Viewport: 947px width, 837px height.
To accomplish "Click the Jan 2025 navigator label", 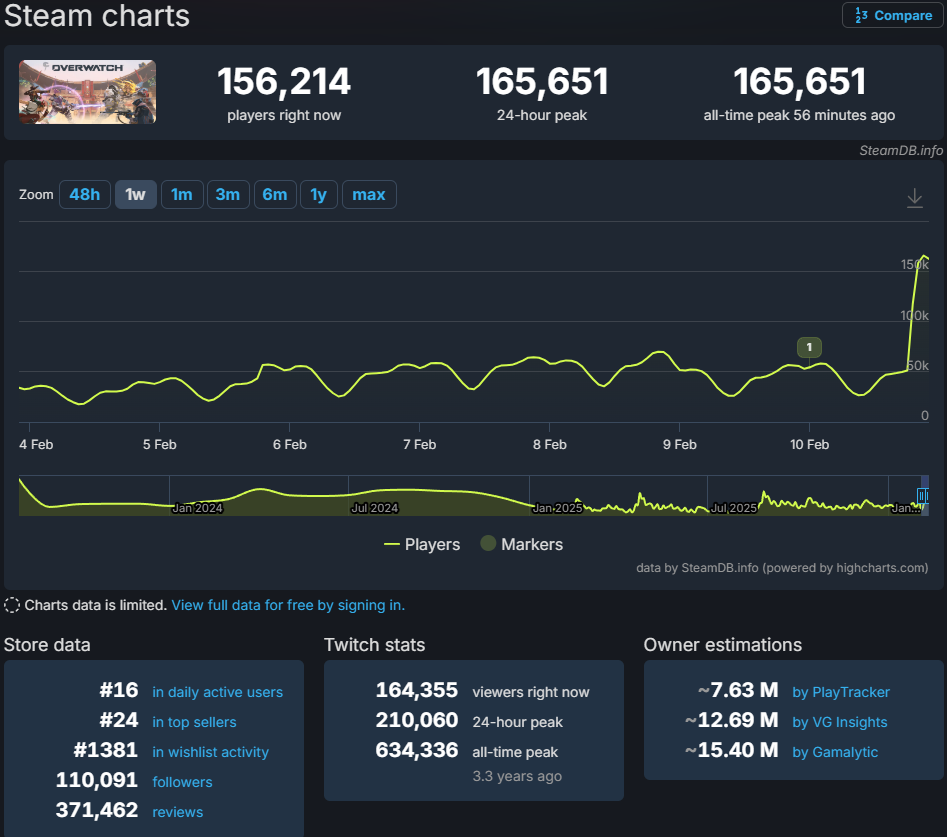I will click(557, 508).
